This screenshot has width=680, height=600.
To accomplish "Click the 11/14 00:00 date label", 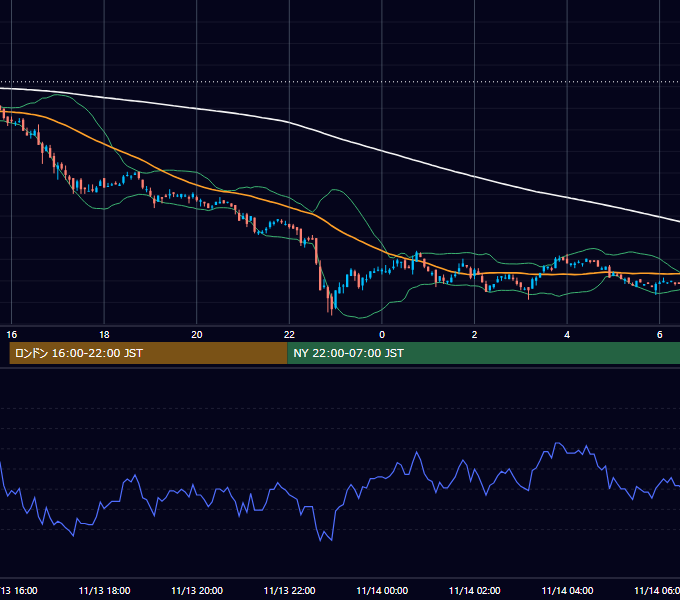I will [x=382, y=590].
